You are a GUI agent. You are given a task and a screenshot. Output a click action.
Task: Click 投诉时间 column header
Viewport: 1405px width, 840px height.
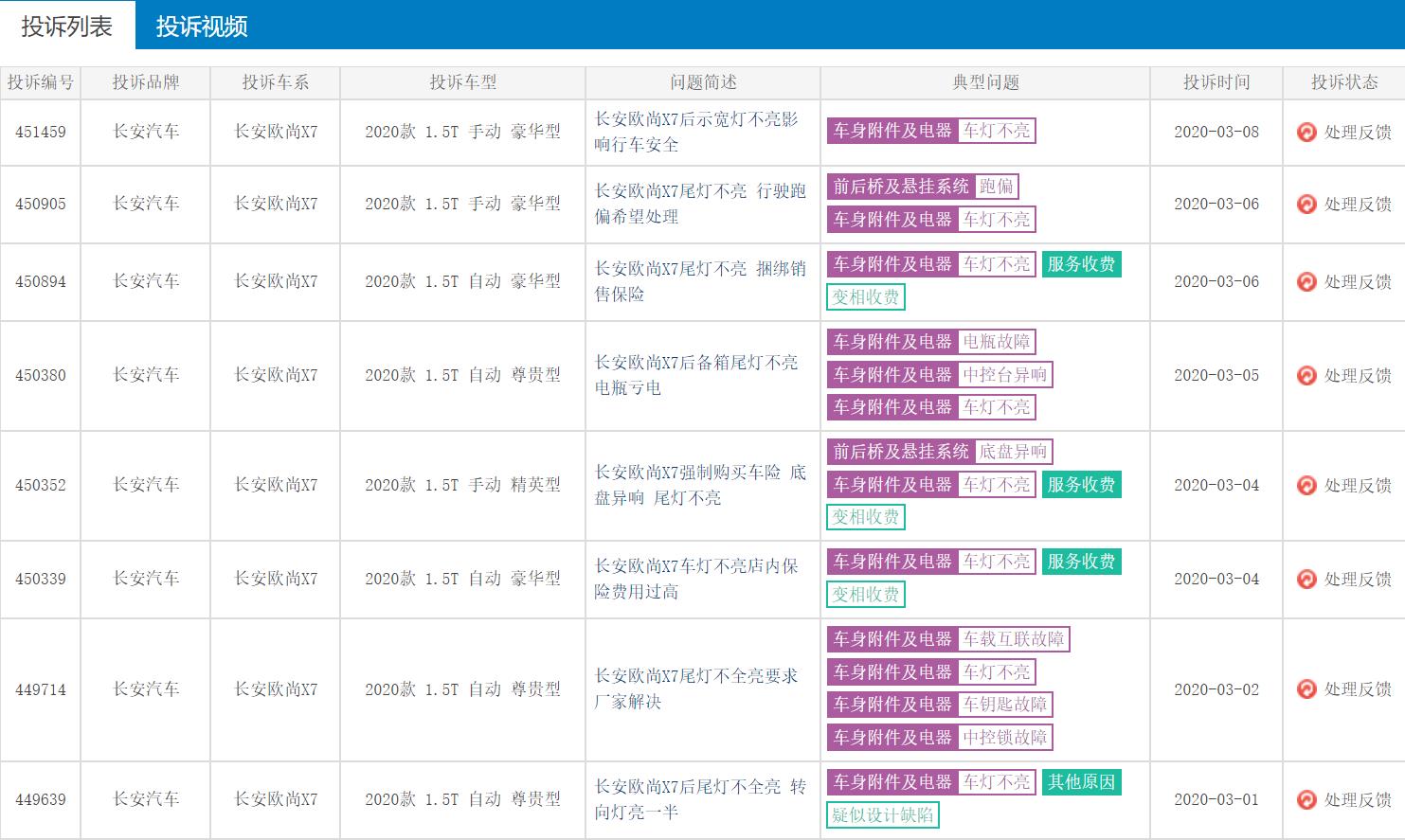point(1216,82)
